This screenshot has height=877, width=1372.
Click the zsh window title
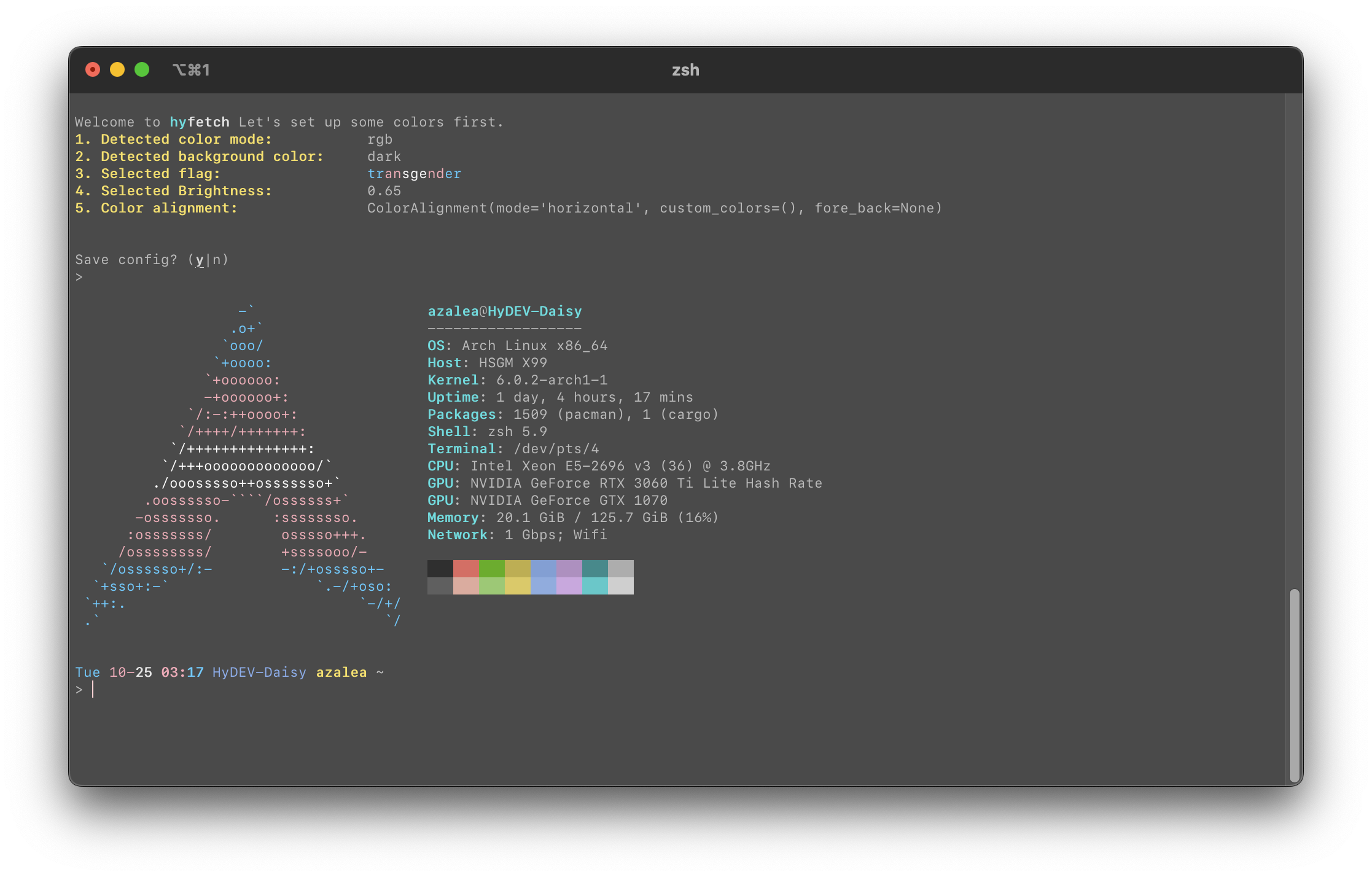point(685,70)
